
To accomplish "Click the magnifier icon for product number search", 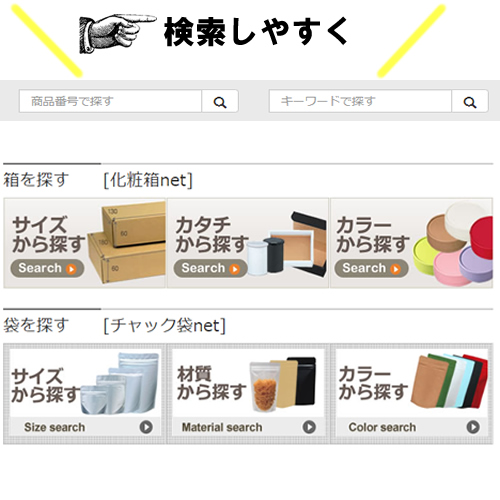I will 220,102.
